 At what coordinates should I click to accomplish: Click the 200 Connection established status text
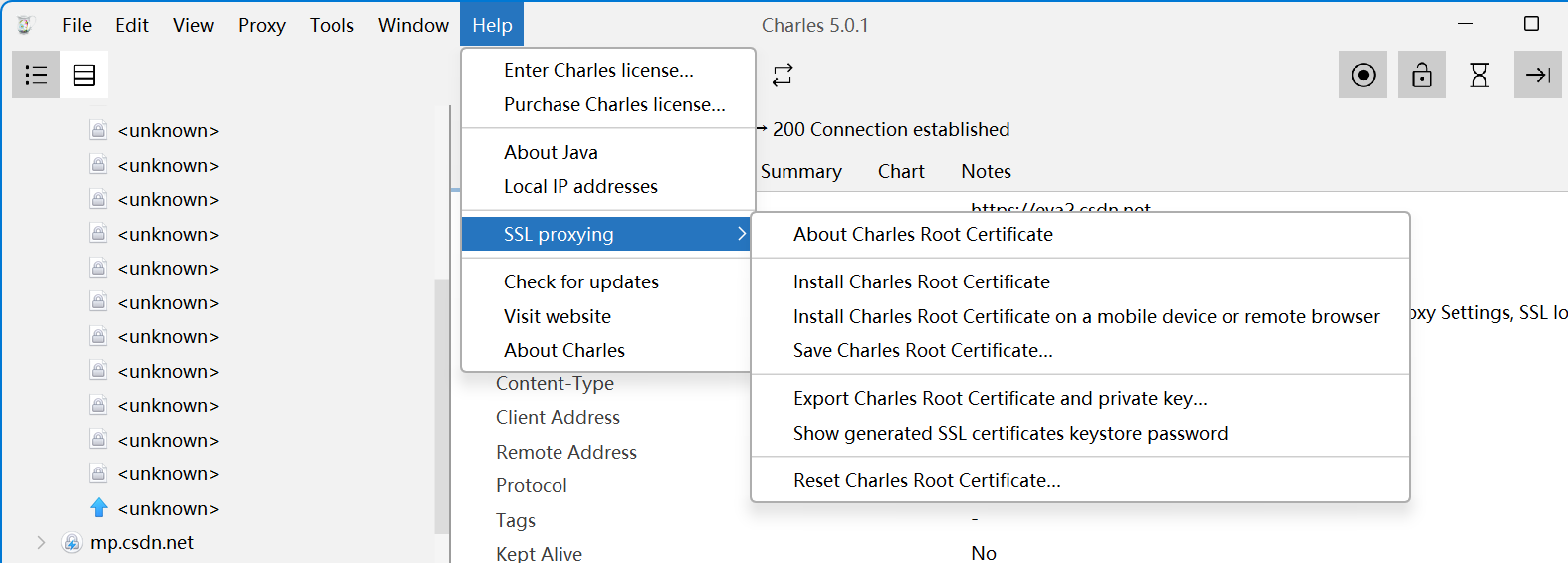(x=891, y=129)
